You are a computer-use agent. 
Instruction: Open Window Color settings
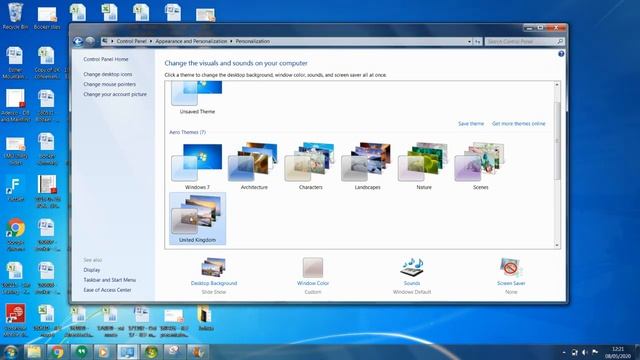(x=313, y=276)
